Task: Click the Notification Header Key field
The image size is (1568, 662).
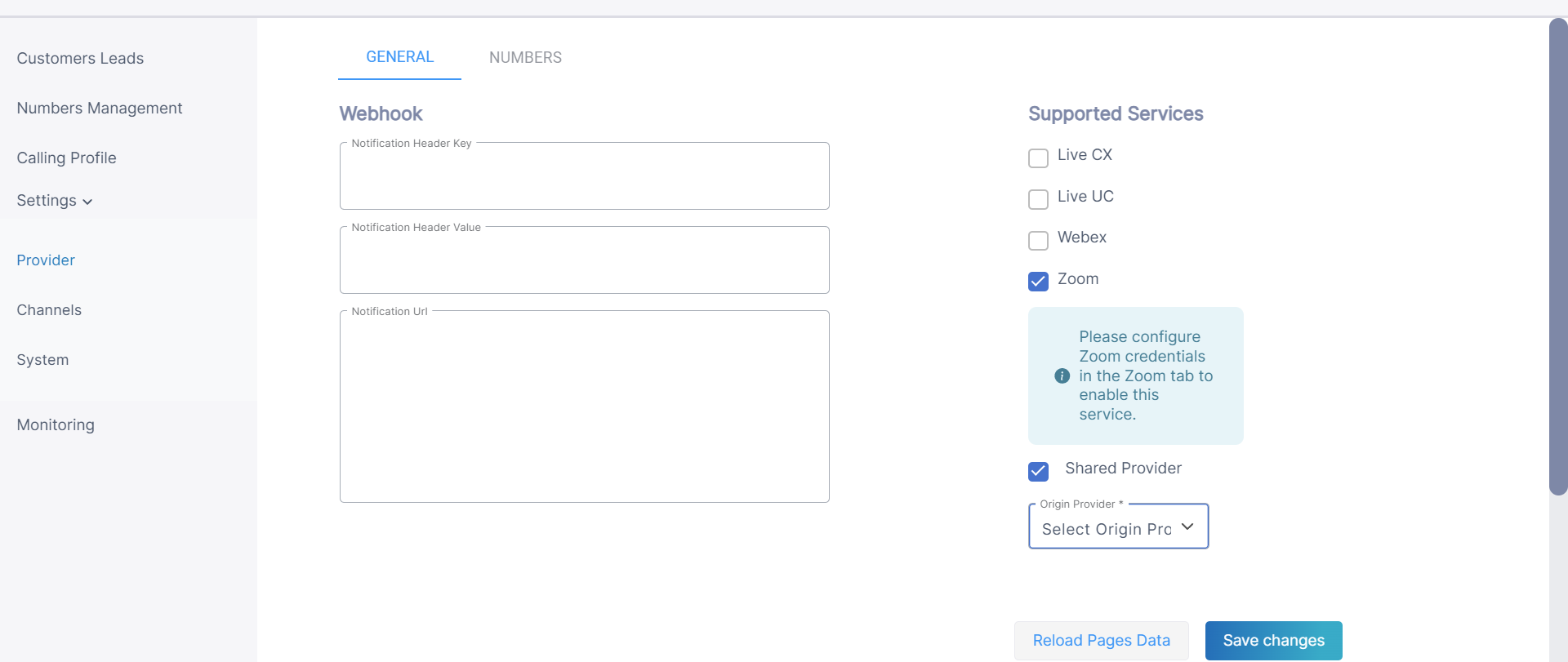Action: (584, 178)
